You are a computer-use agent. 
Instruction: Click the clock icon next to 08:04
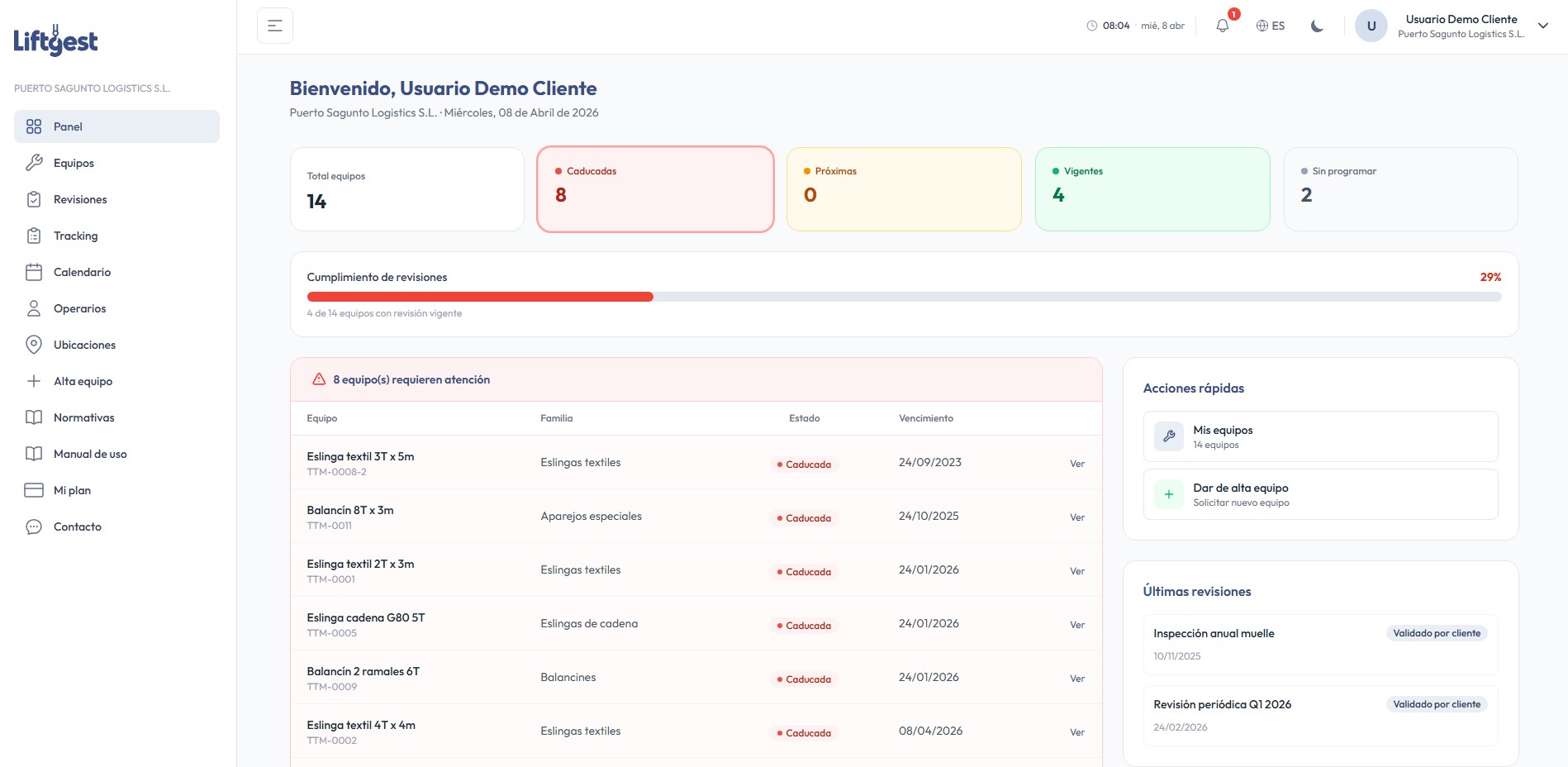1092,26
